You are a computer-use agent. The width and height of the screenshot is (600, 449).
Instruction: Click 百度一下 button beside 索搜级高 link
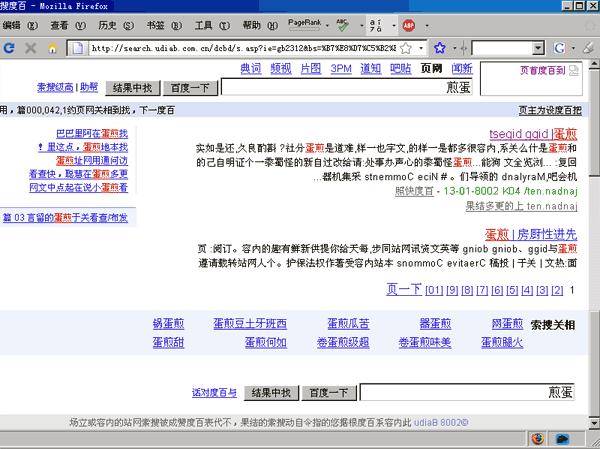pyautogui.click(x=190, y=88)
